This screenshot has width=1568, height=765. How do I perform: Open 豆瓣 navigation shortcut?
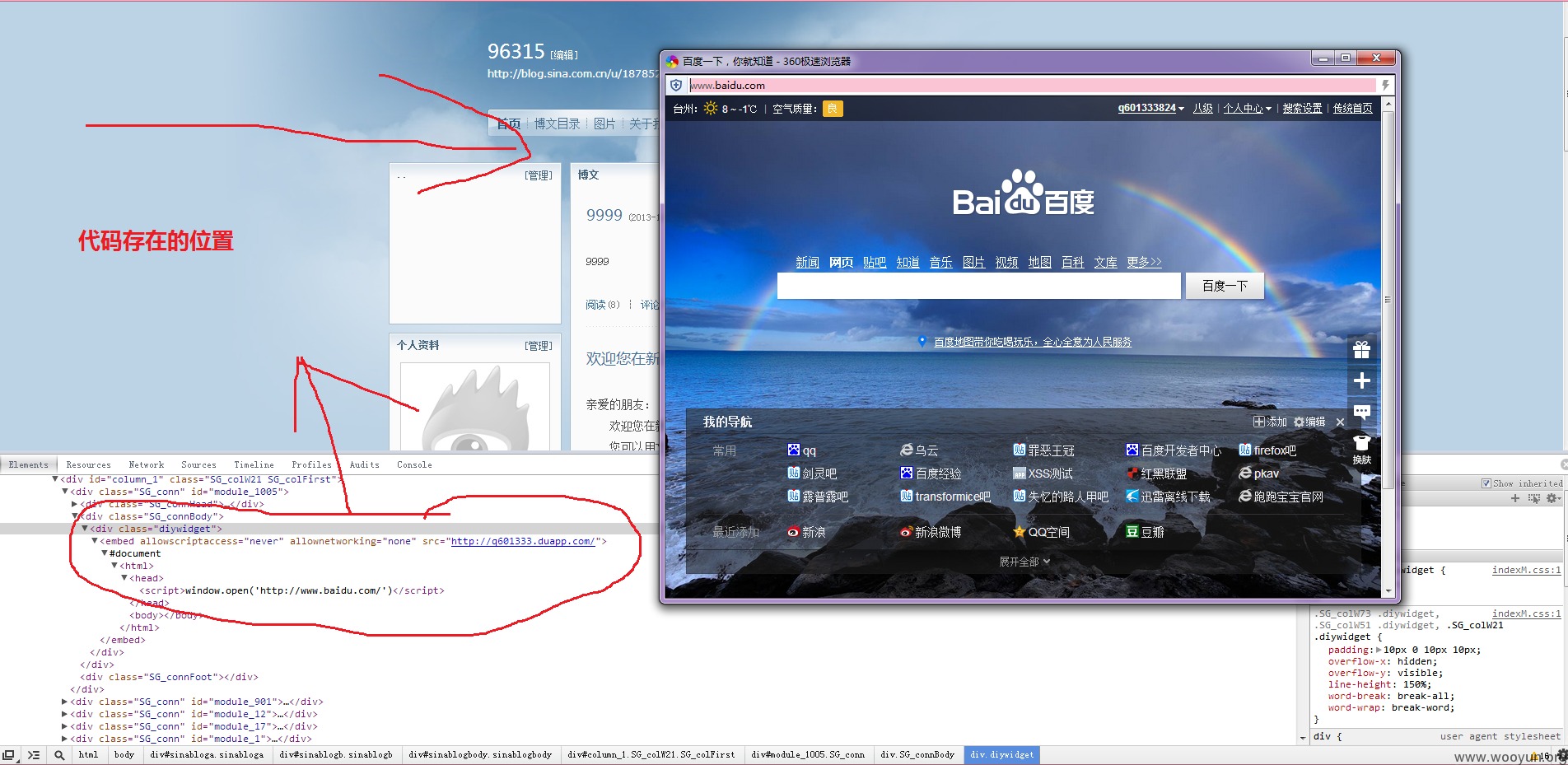pos(1145,532)
